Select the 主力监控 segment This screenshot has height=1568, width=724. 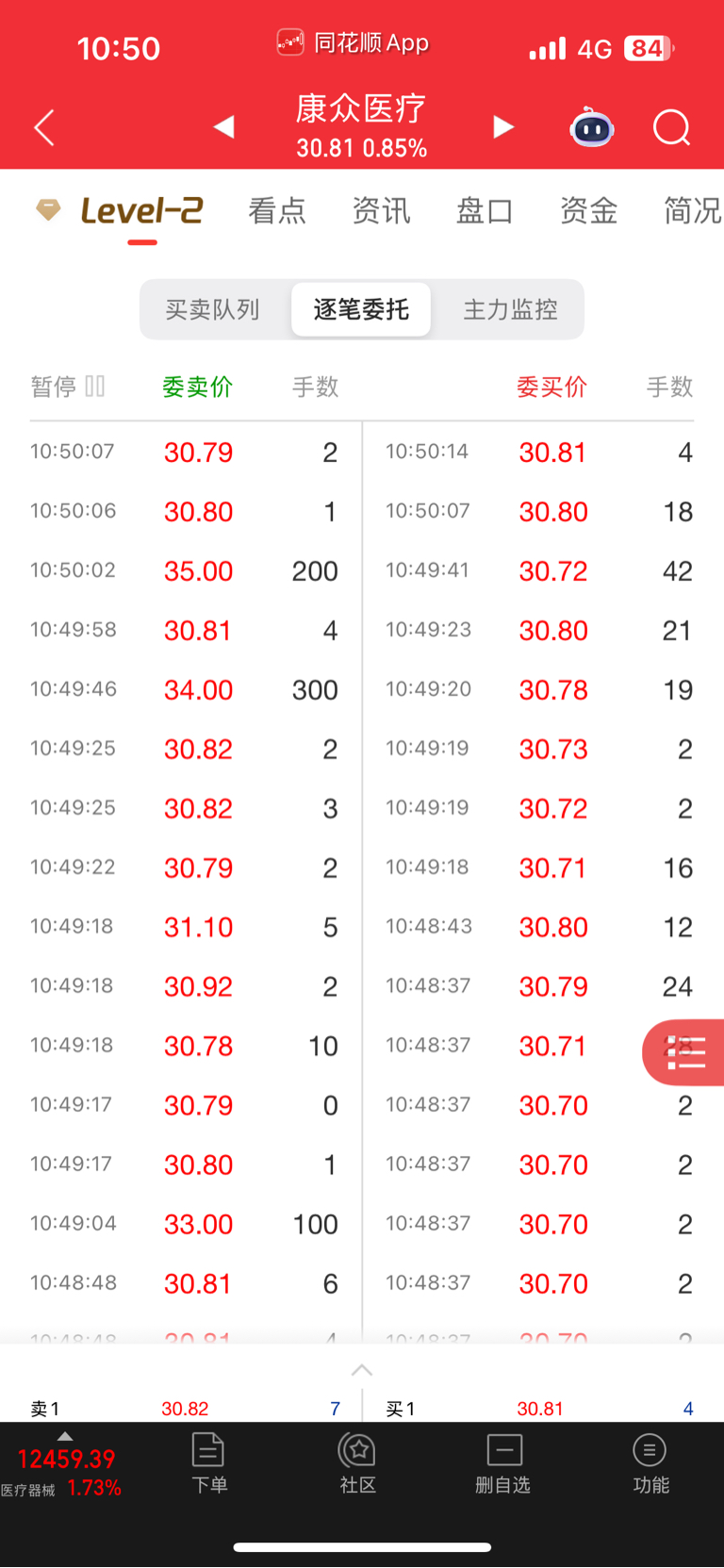[x=510, y=309]
